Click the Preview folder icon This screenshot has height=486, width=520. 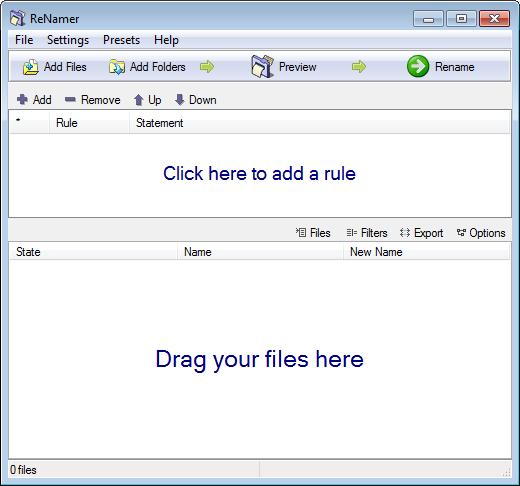[x=263, y=67]
